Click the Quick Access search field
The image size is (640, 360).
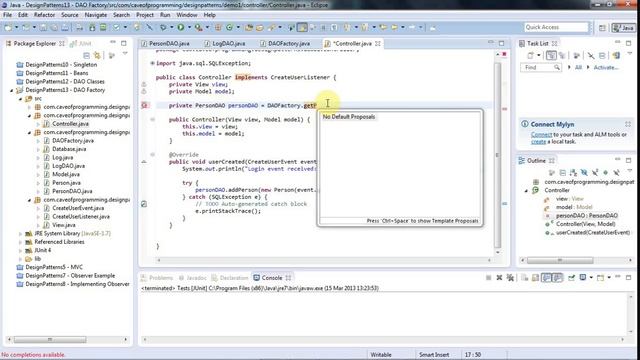tap(556, 27)
